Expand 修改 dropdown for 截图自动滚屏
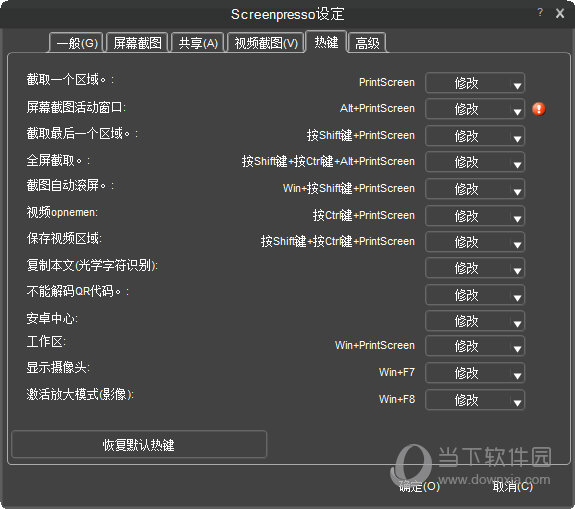The height and width of the screenshot is (509, 575). point(475,189)
